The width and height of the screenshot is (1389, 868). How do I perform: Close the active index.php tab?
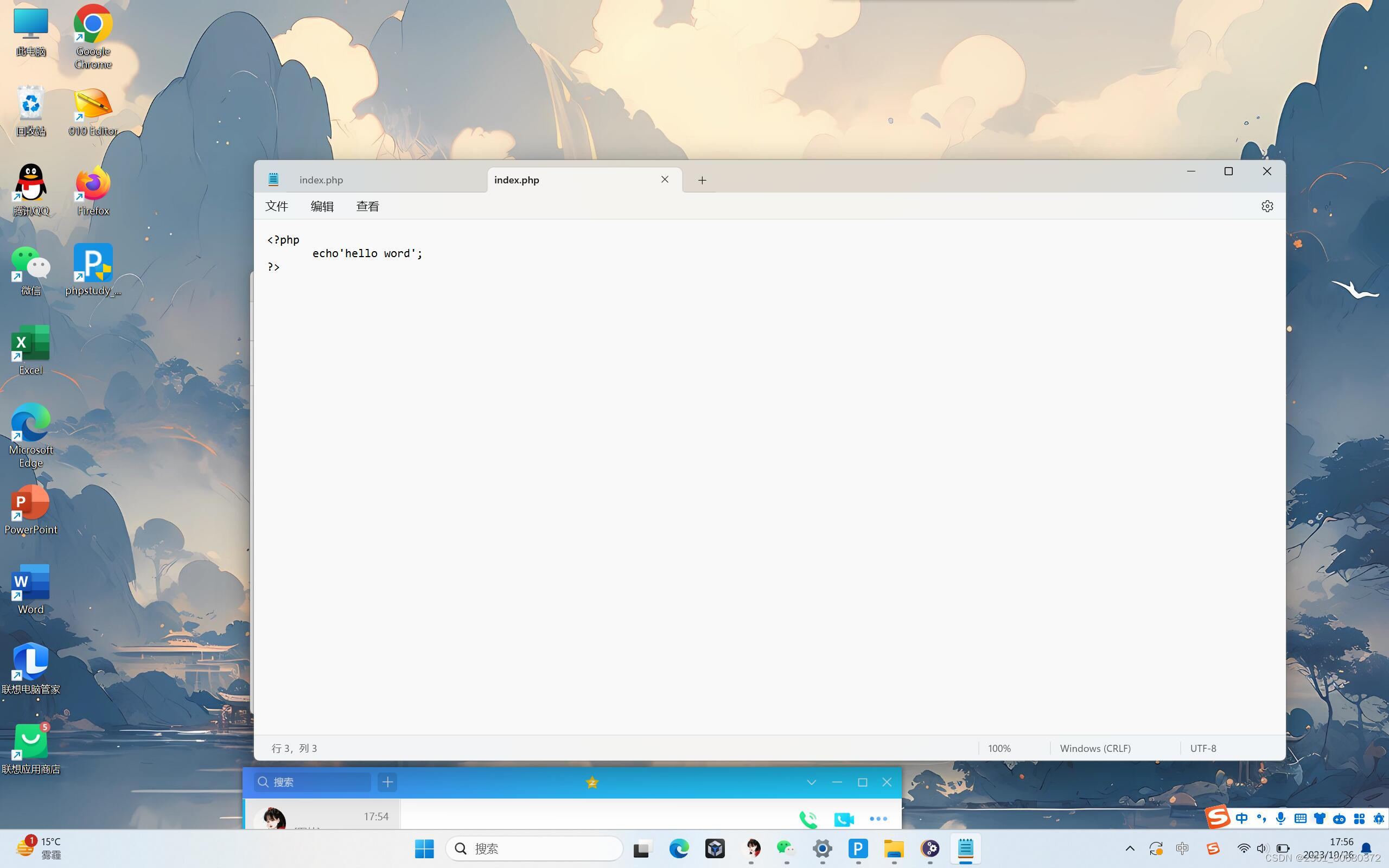point(665,180)
